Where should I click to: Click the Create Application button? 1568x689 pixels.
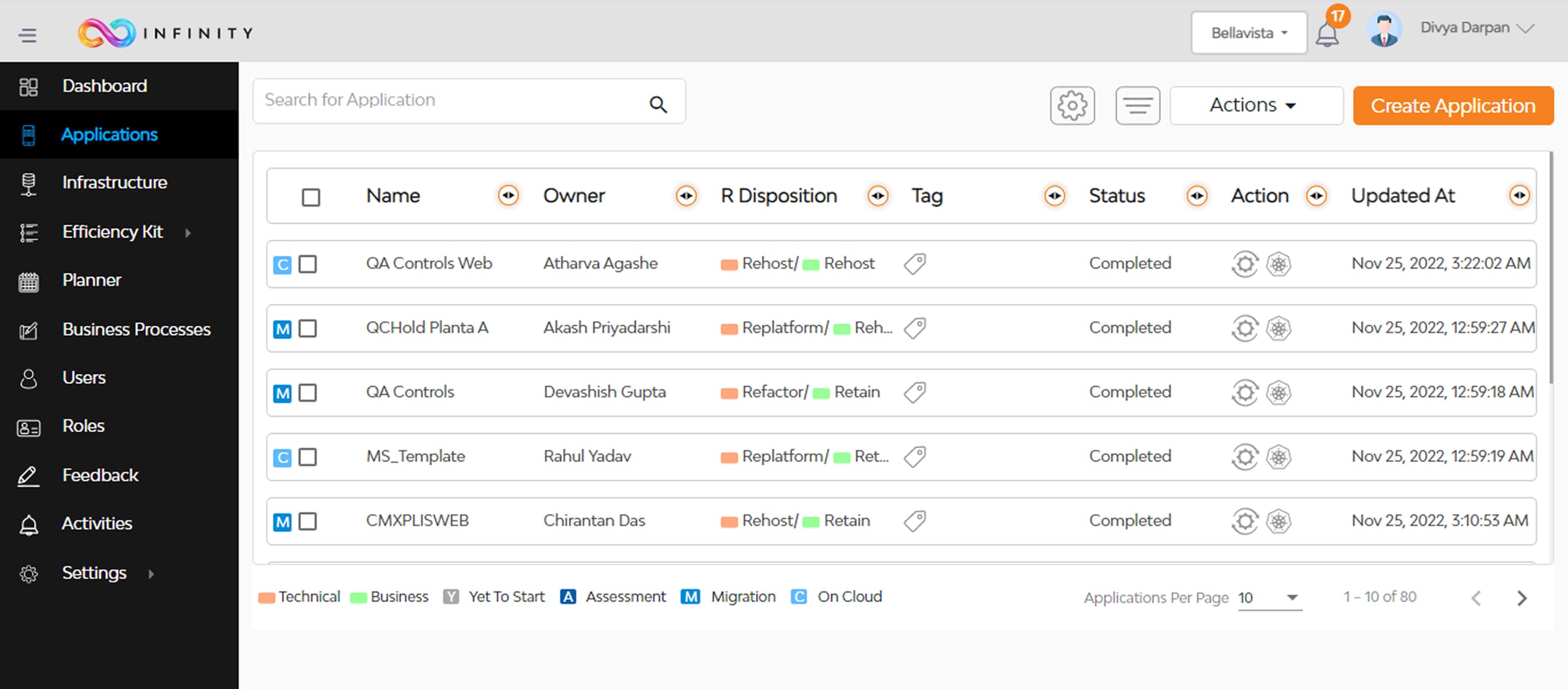[1452, 106]
